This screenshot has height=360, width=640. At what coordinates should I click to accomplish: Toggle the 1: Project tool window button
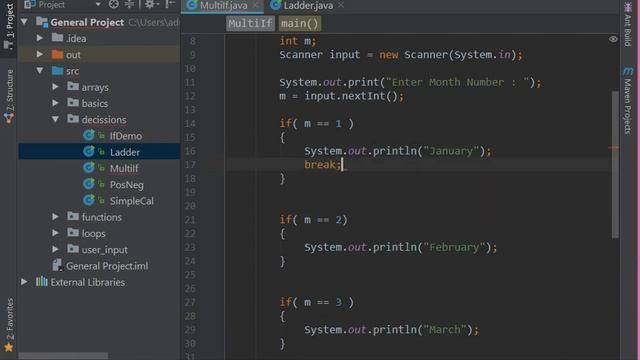coord(9,27)
